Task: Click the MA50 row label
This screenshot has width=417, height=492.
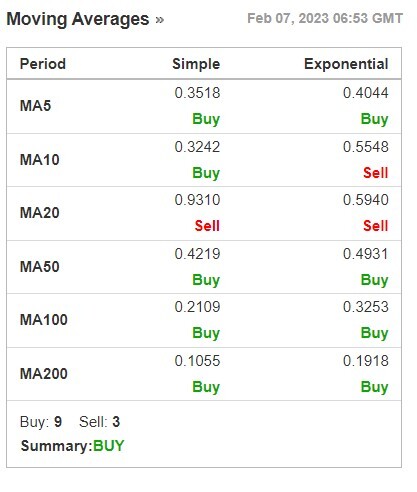Action: click(40, 267)
